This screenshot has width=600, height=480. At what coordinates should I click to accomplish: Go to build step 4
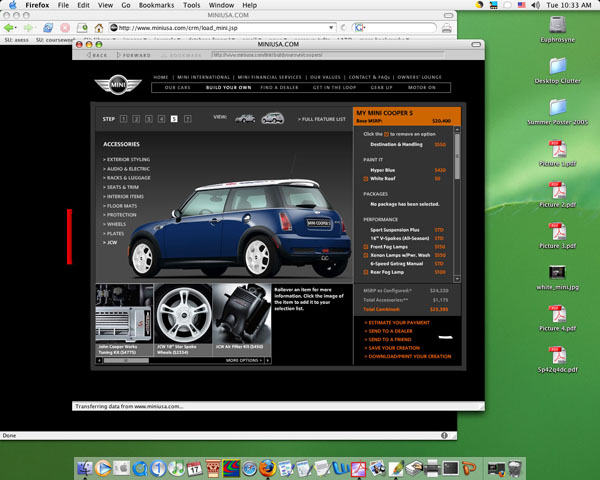tap(161, 119)
